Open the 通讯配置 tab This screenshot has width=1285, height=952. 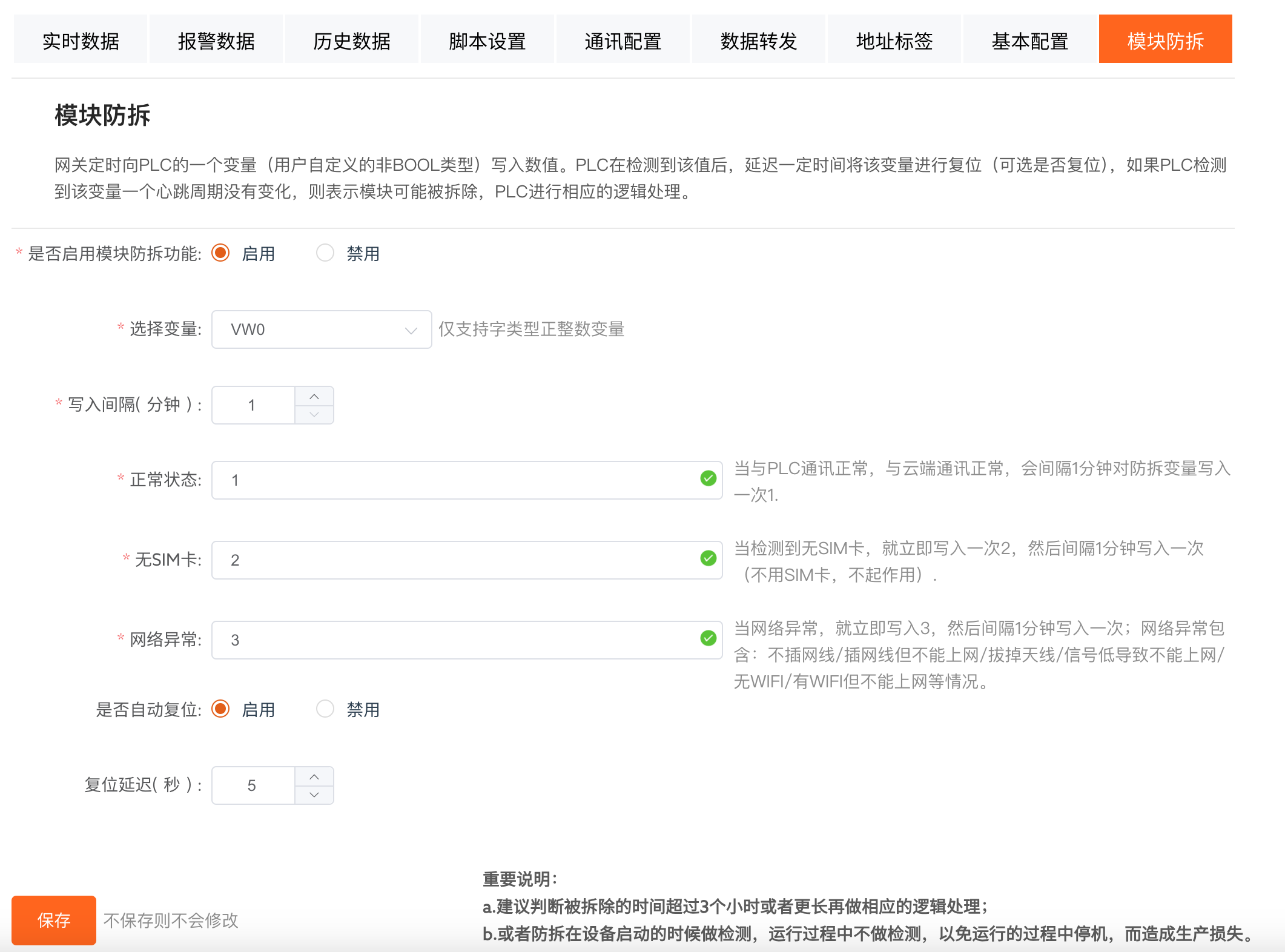pyautogui.click(x=623, y=40)
